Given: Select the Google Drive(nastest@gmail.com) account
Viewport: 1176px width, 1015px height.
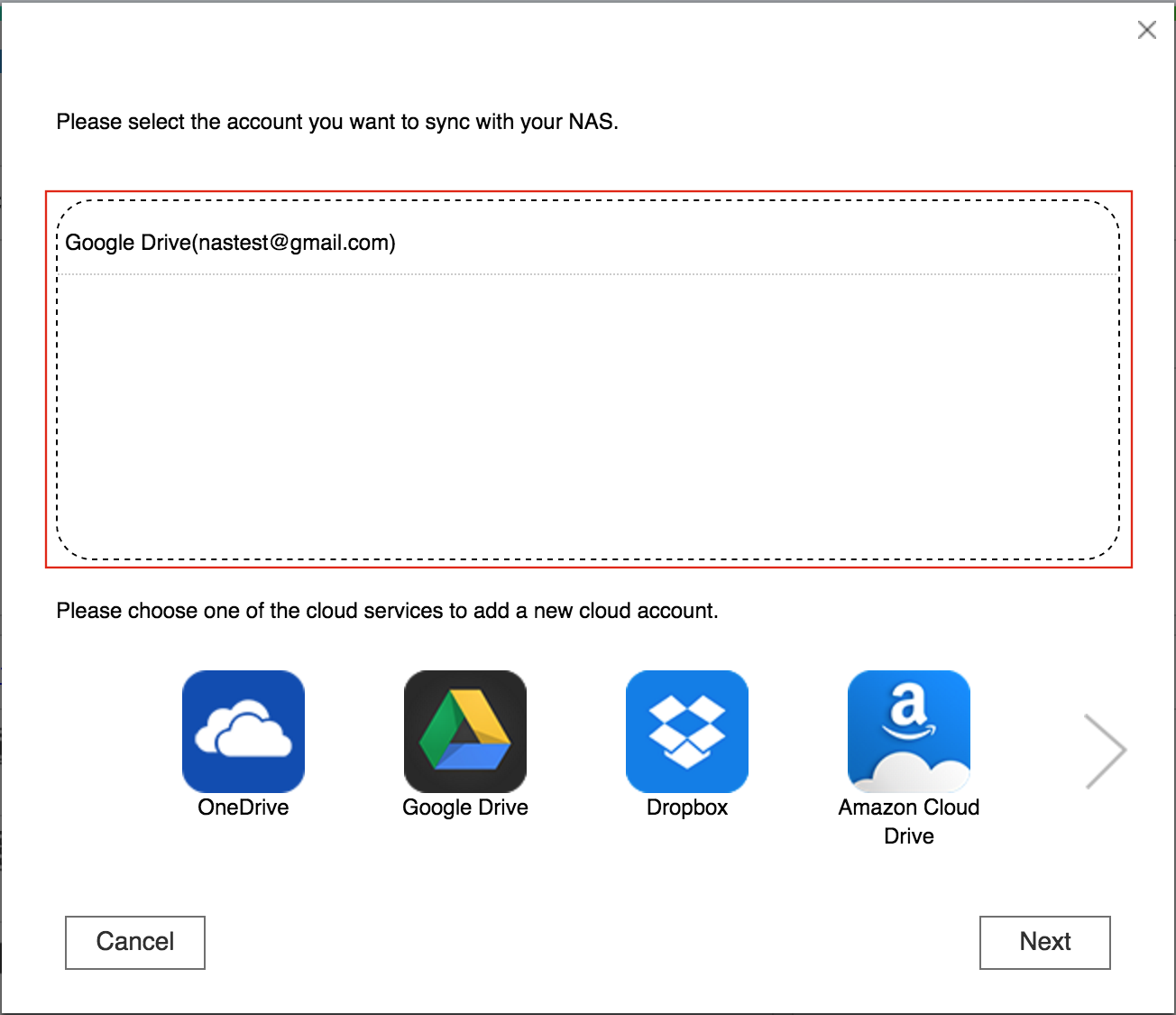Looking at the screenshot, I should click(588, 243).
